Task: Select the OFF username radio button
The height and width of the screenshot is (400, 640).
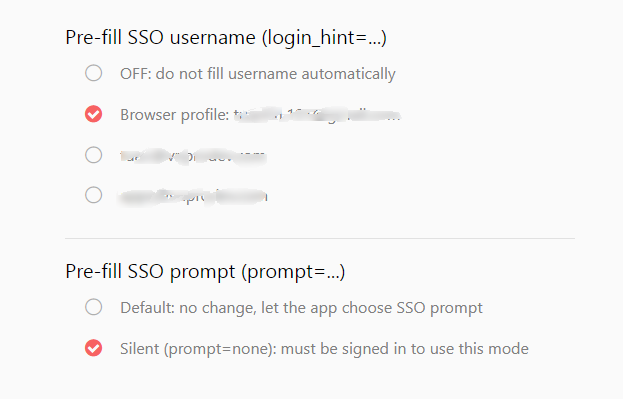Action: (x=93, y=73)
